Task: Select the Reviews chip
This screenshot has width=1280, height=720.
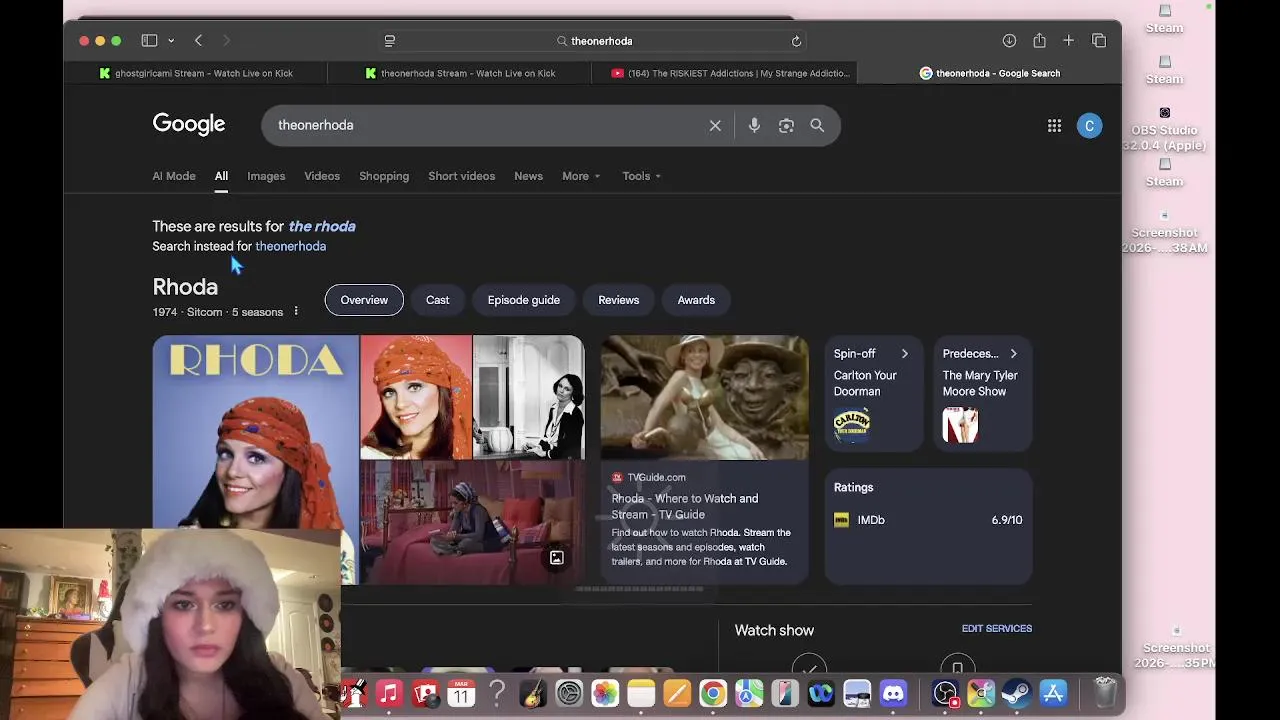Action: 618,300
